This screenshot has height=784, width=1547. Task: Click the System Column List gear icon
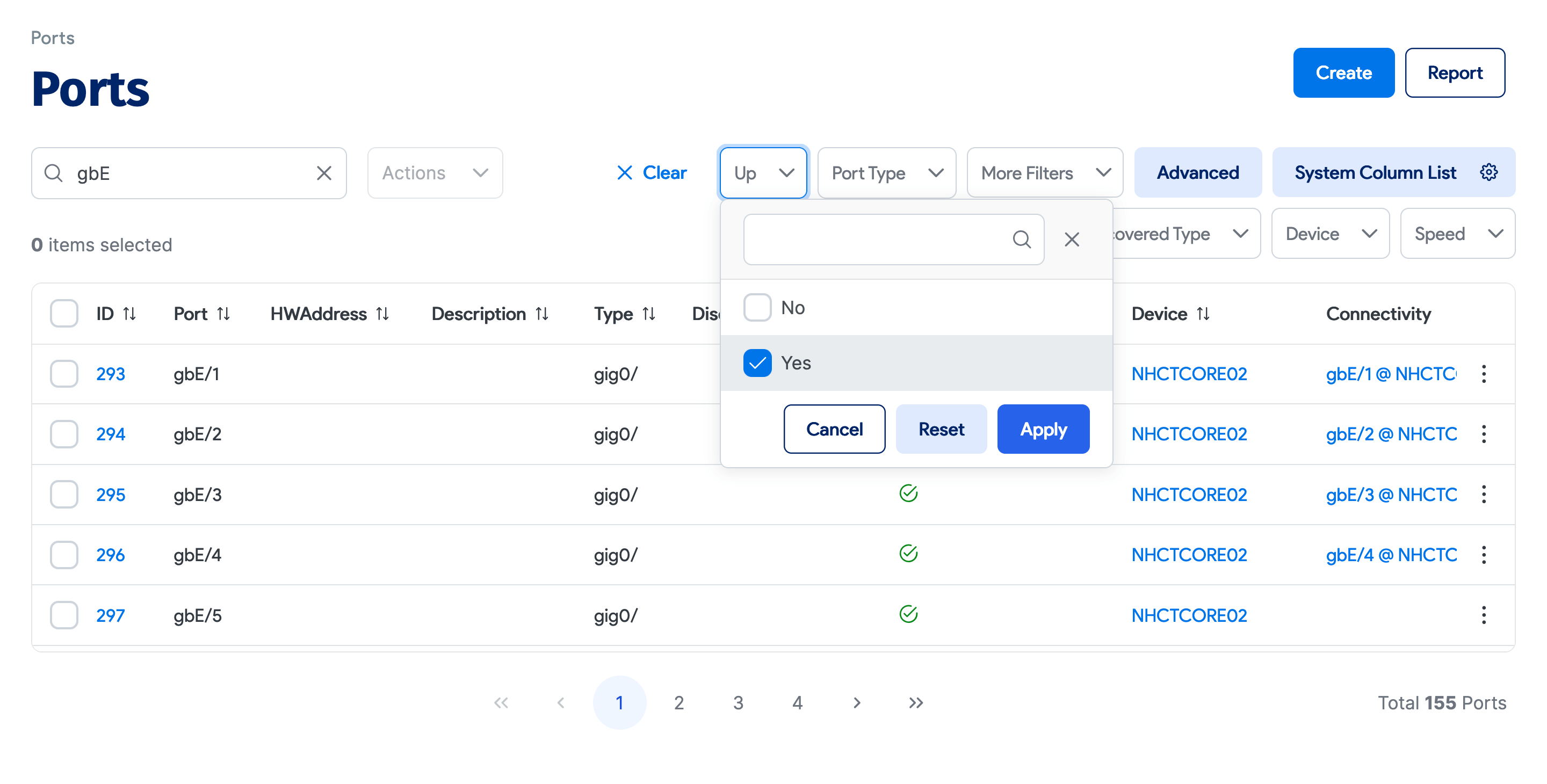[x=1488, y=172]
